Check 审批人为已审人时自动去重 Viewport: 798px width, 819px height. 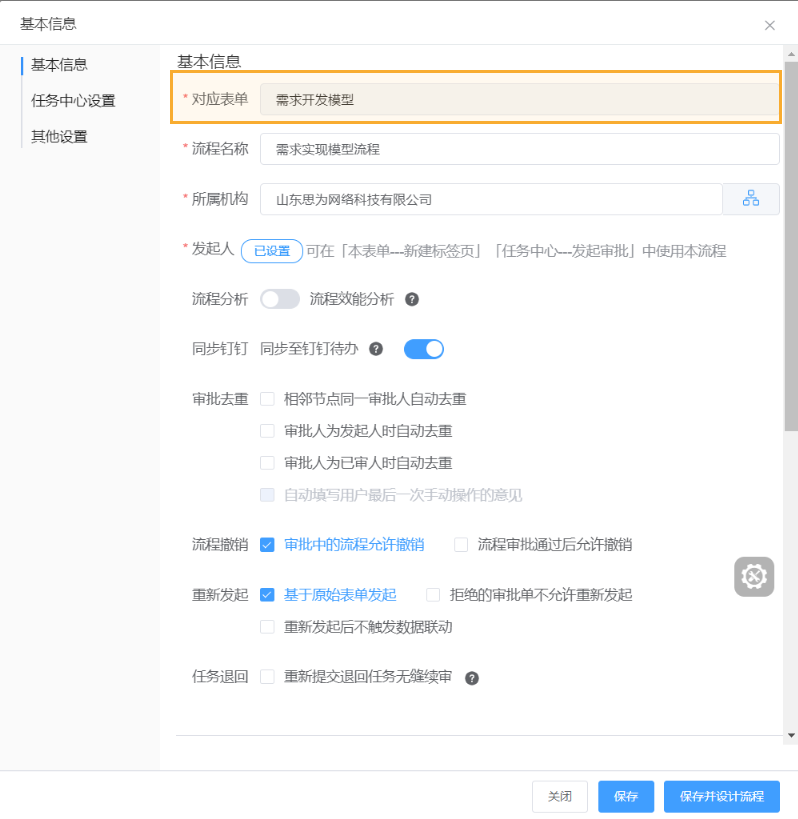(267, 463)
